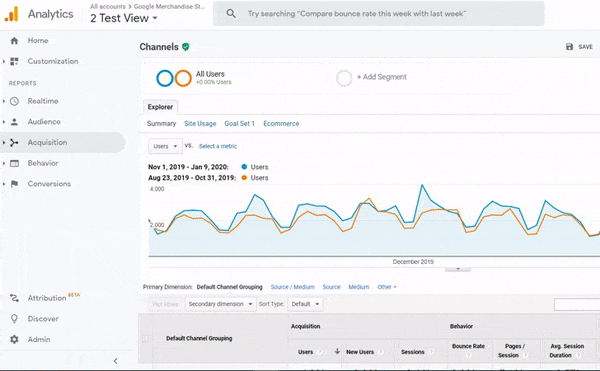
Task: Click the table search input field
Action: pos(577,304)
